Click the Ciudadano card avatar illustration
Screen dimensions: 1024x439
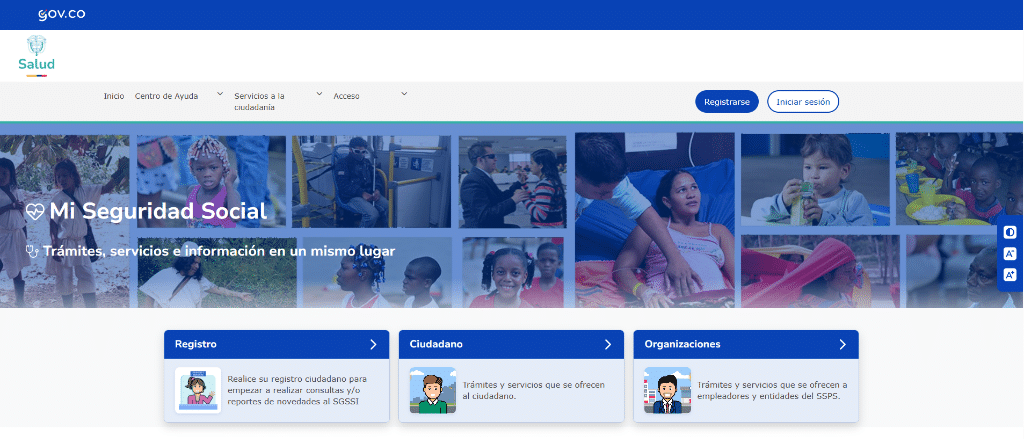point(432,390)
